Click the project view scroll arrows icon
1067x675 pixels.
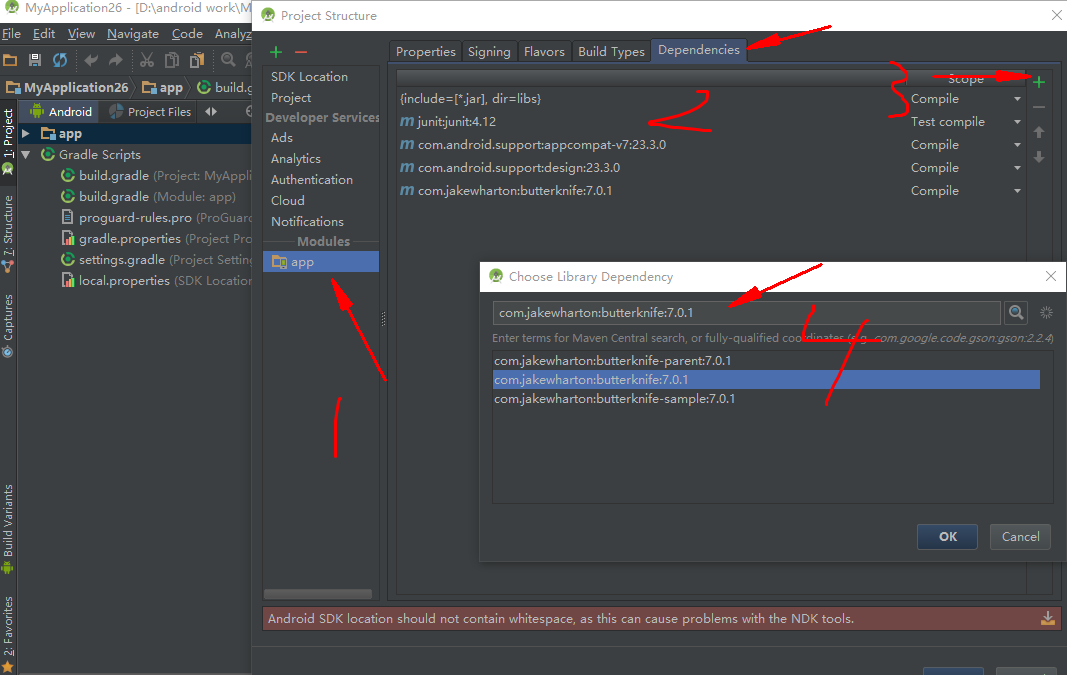(211, 112)
